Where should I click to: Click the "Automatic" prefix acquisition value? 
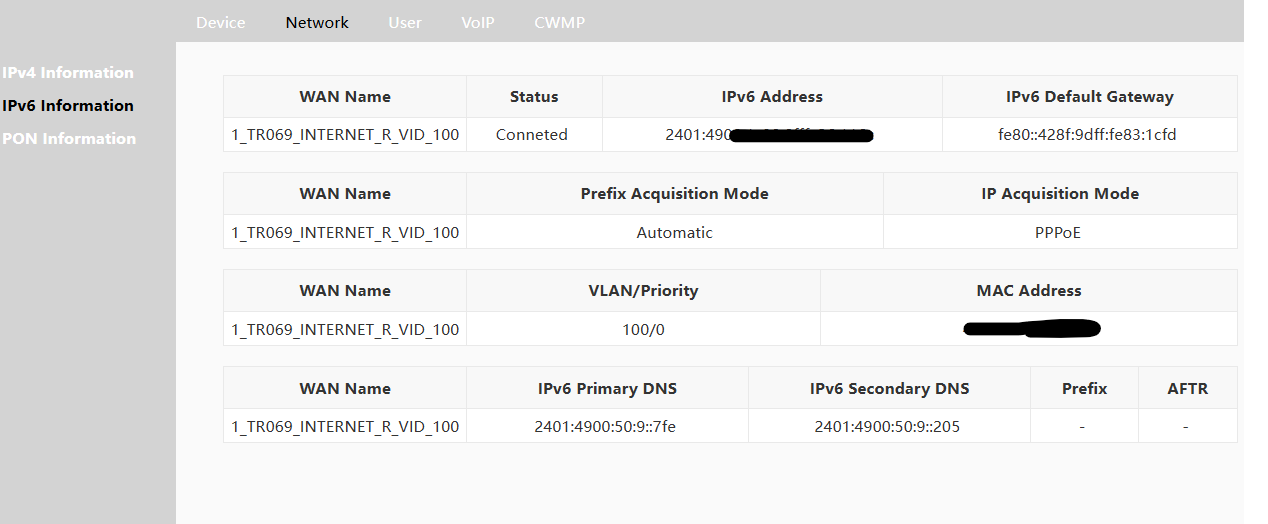click(675, 232)
